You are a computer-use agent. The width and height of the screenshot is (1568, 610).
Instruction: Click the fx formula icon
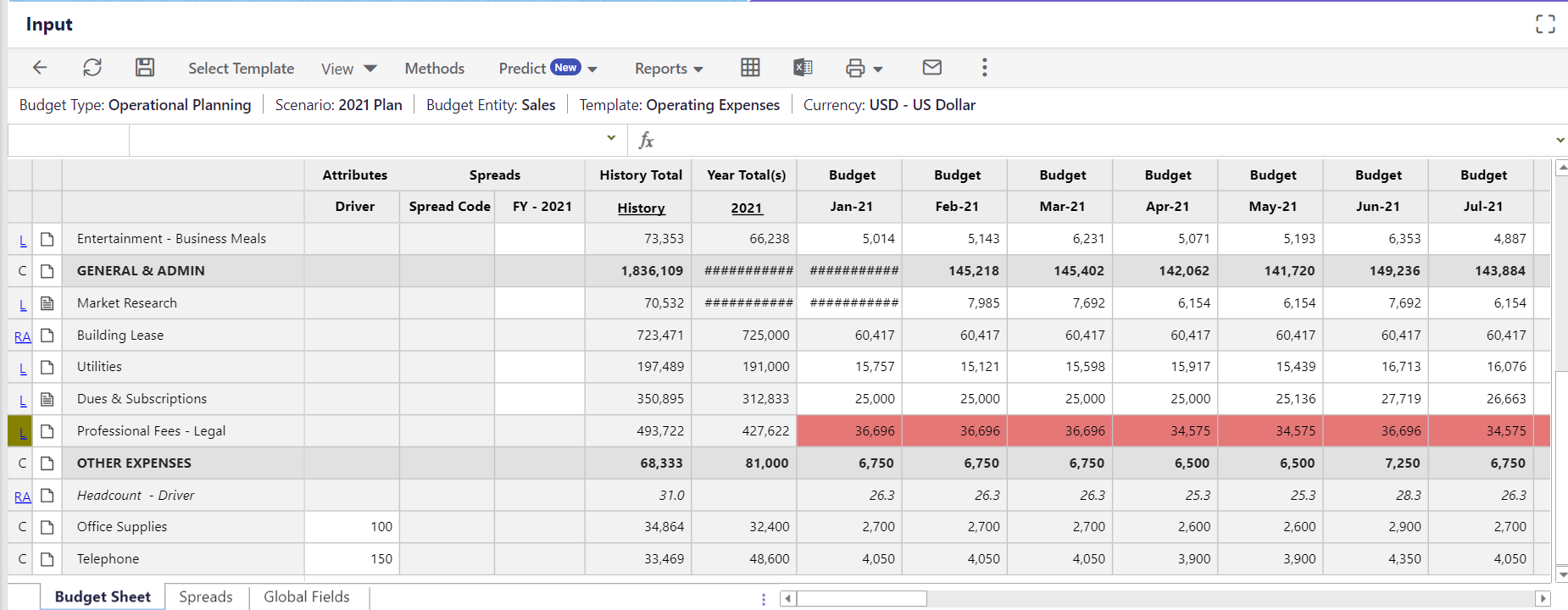(x=646, y=140)
